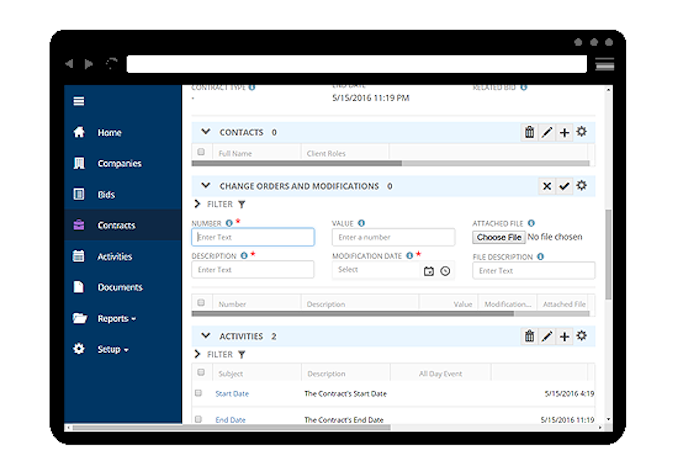Open the Contacts section settings gear
Image resolution: width=678 pixels, height=450 pixels.
click(582, 131)
